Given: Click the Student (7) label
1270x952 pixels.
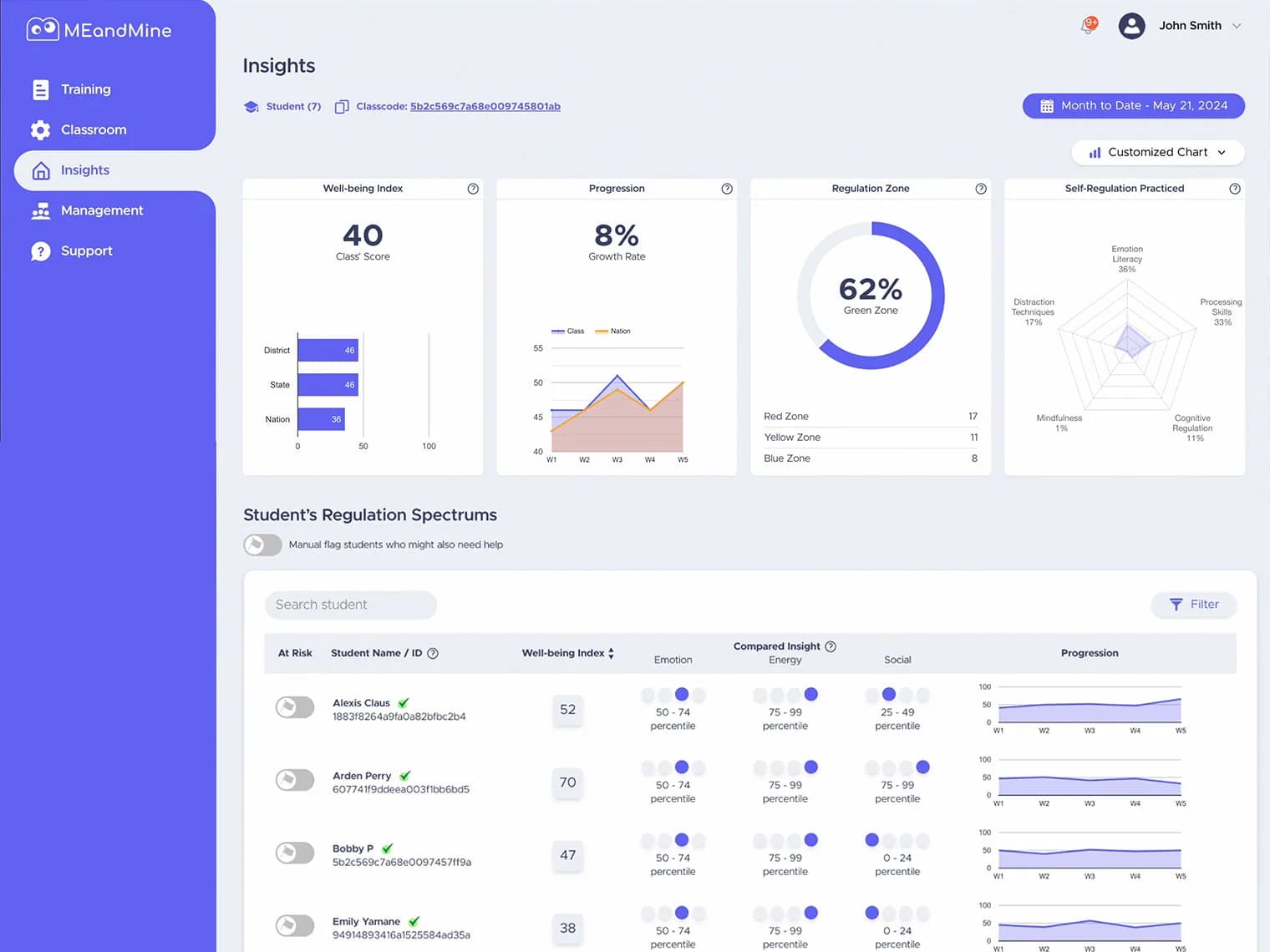Looking at the screenshot, I should (x=293, y=107).
